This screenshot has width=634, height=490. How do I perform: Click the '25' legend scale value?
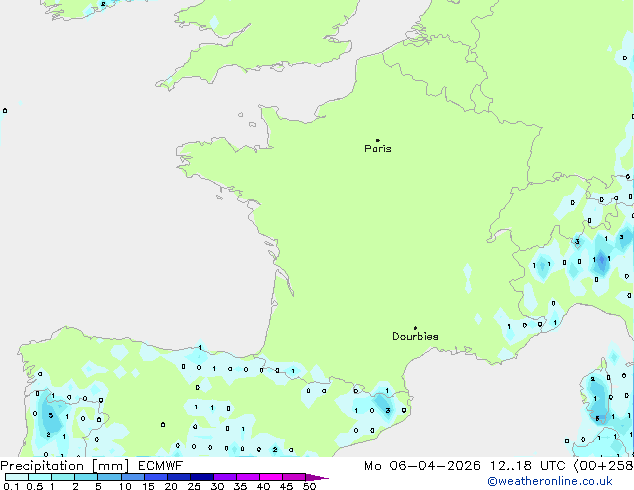(194, 486)
